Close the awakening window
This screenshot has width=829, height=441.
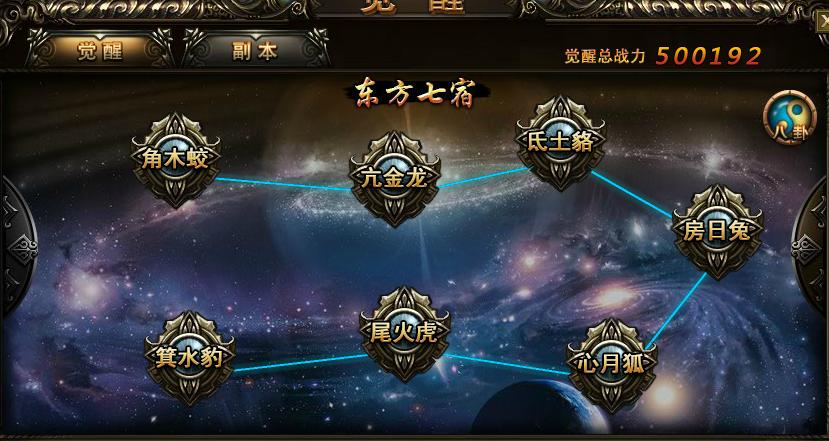(822, 22)
